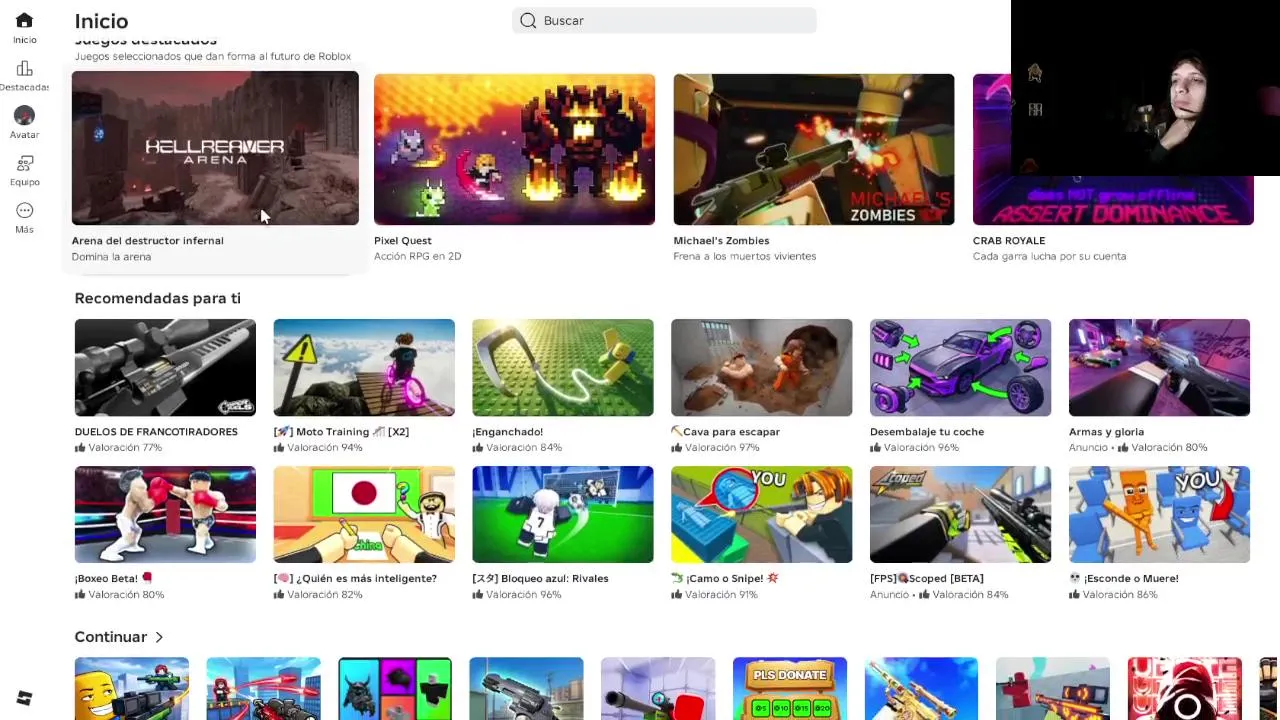This screenshot has height=720, width=1280.
Task: Click the 'CRAB ROYALE' game title
Action: click(x=1009, y=240)
